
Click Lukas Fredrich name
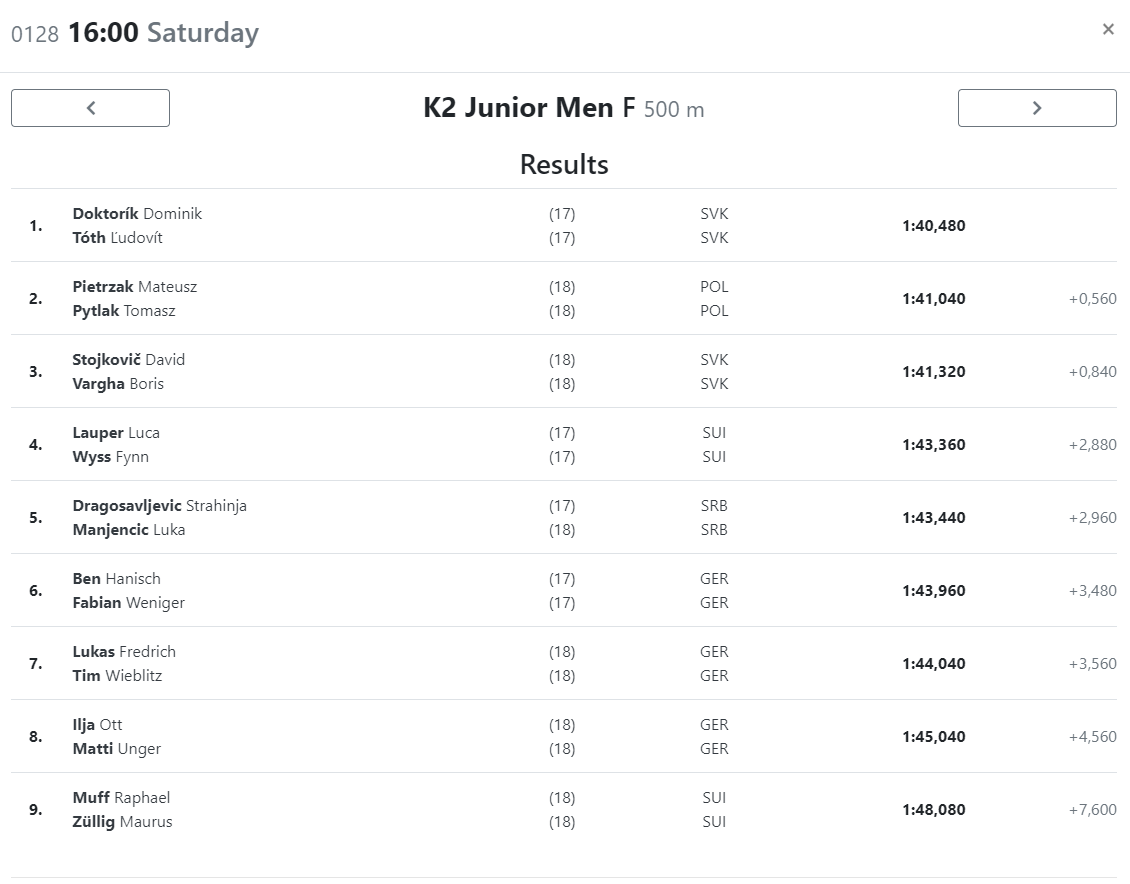(x=124, y=652)
